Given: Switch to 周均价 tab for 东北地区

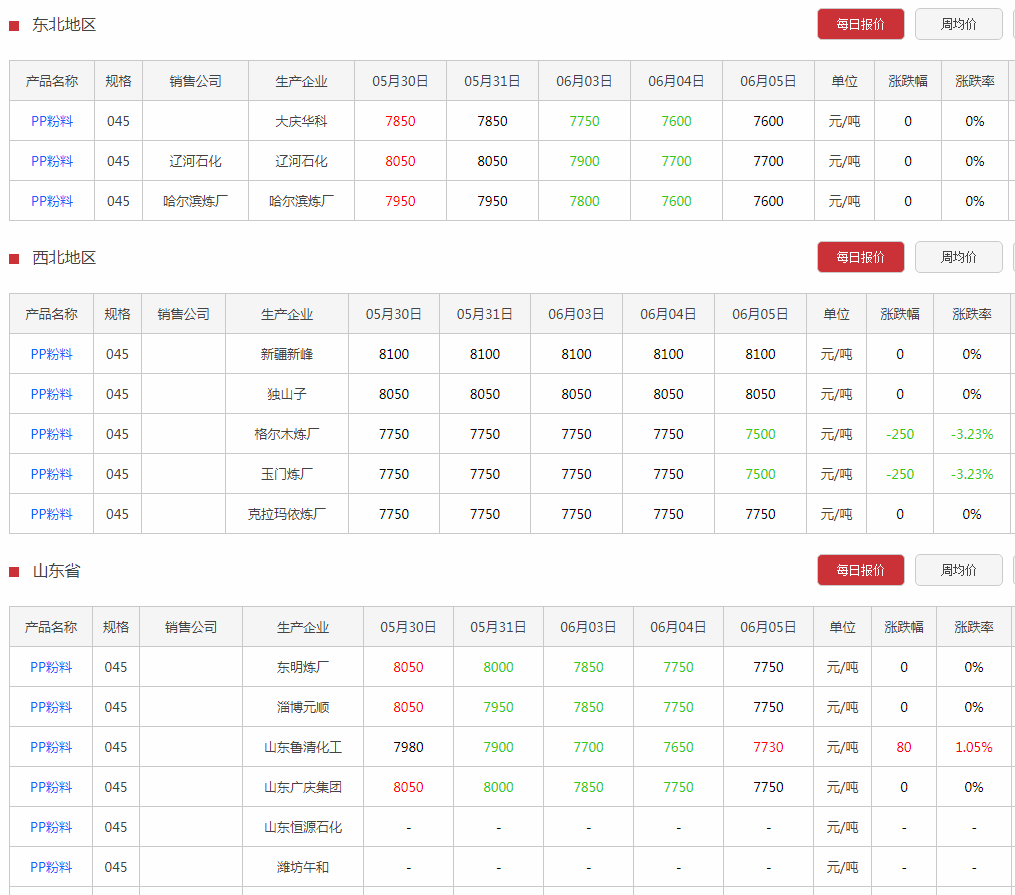Looking at the screenshot, I should tap(958, 24).
